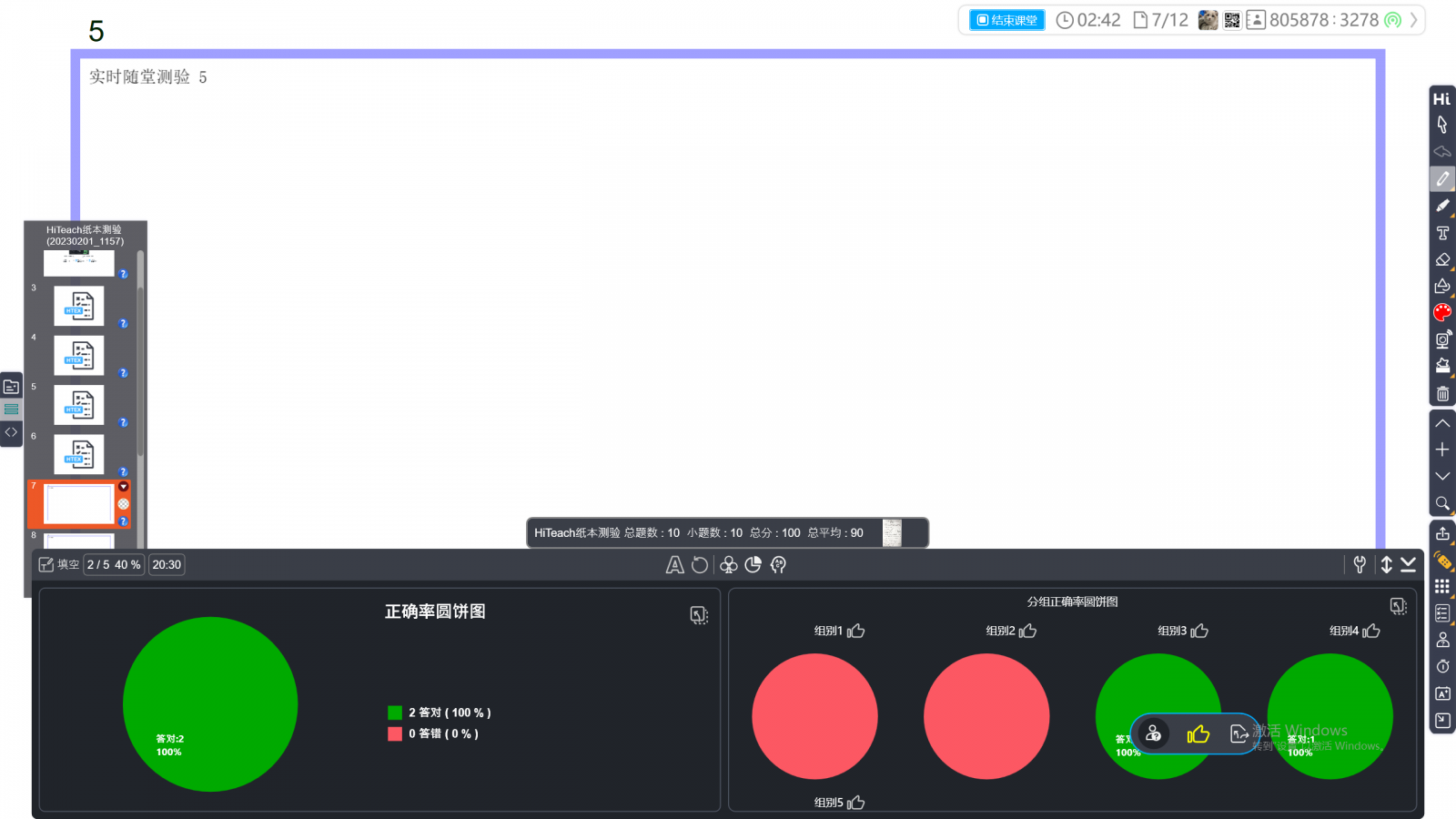1456x819 pixels.
Task: Open the red color palette
Action: (1442, 313)
